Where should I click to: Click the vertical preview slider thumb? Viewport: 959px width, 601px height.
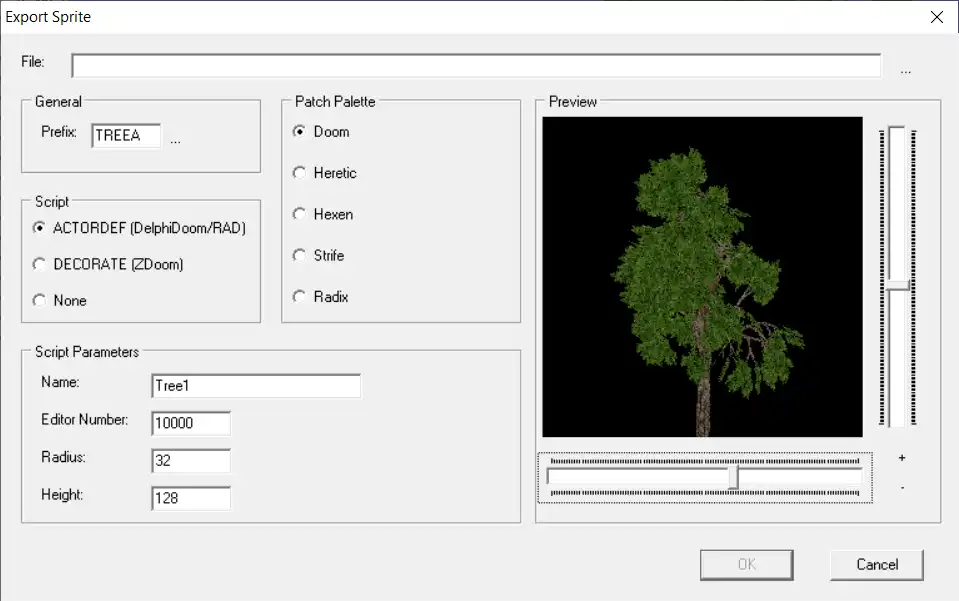898,285
